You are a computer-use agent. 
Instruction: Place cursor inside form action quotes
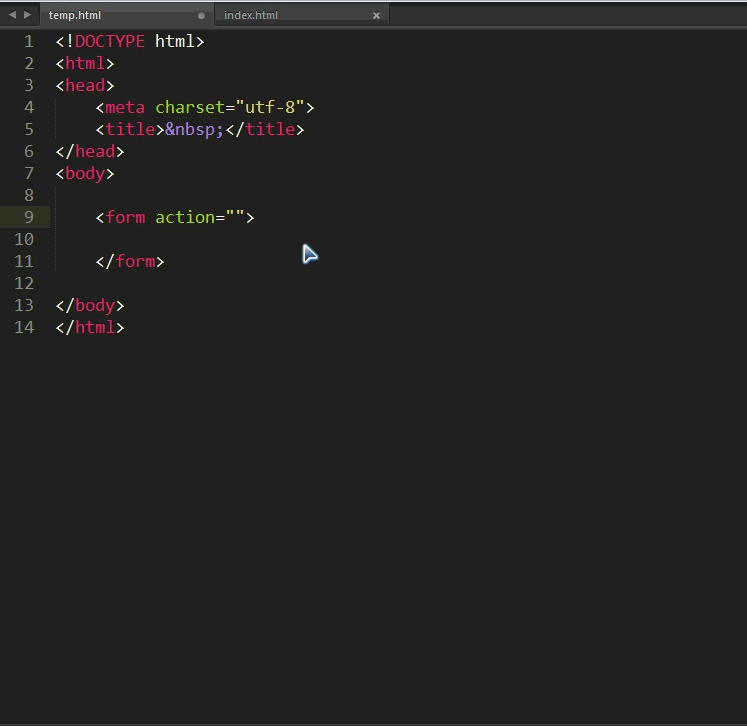click(235, 217)
